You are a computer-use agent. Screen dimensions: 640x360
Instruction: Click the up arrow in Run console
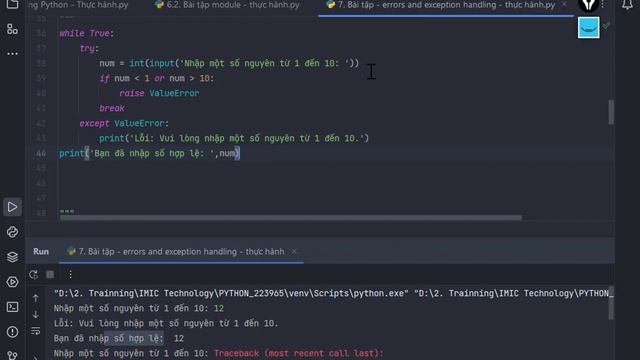tap(36, 298)
